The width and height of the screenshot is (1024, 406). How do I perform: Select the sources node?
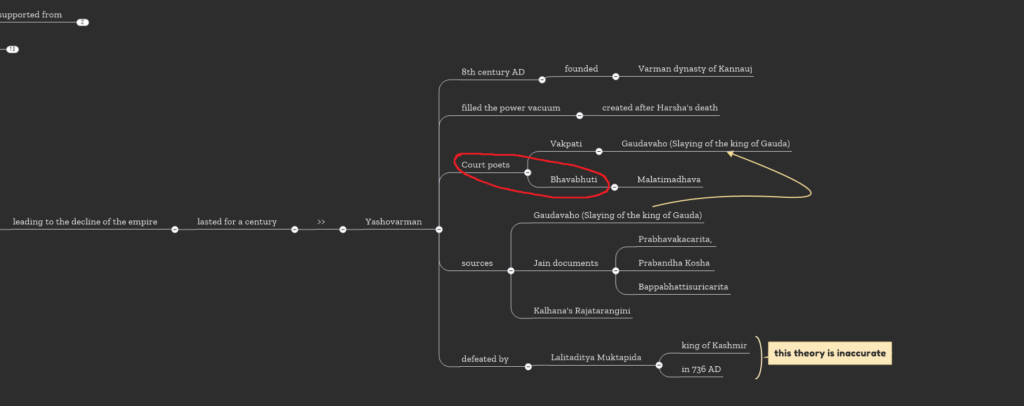pyautogui.click(x=477, y=263)
